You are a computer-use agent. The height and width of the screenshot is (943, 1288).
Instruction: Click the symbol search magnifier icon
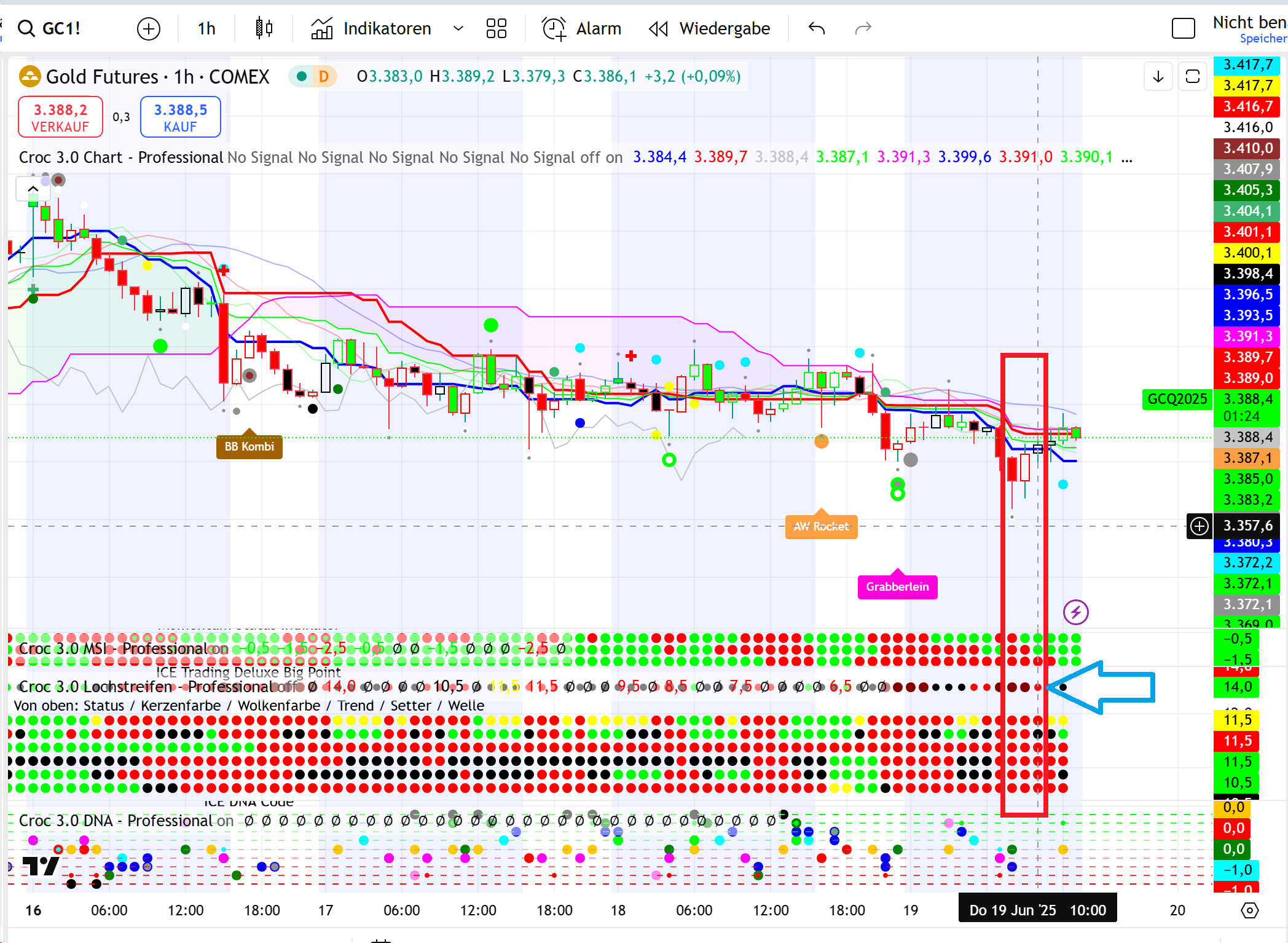[x=26, y=28]
